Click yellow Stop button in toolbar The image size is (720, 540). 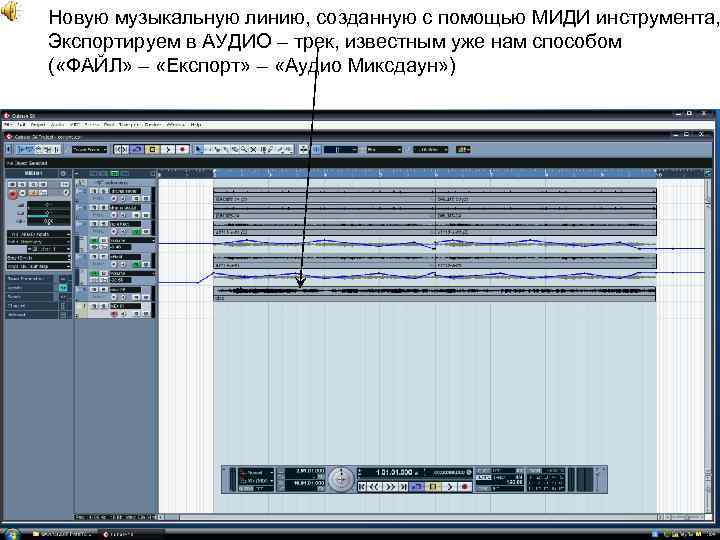pyautogui.click(x=152, y=149)
